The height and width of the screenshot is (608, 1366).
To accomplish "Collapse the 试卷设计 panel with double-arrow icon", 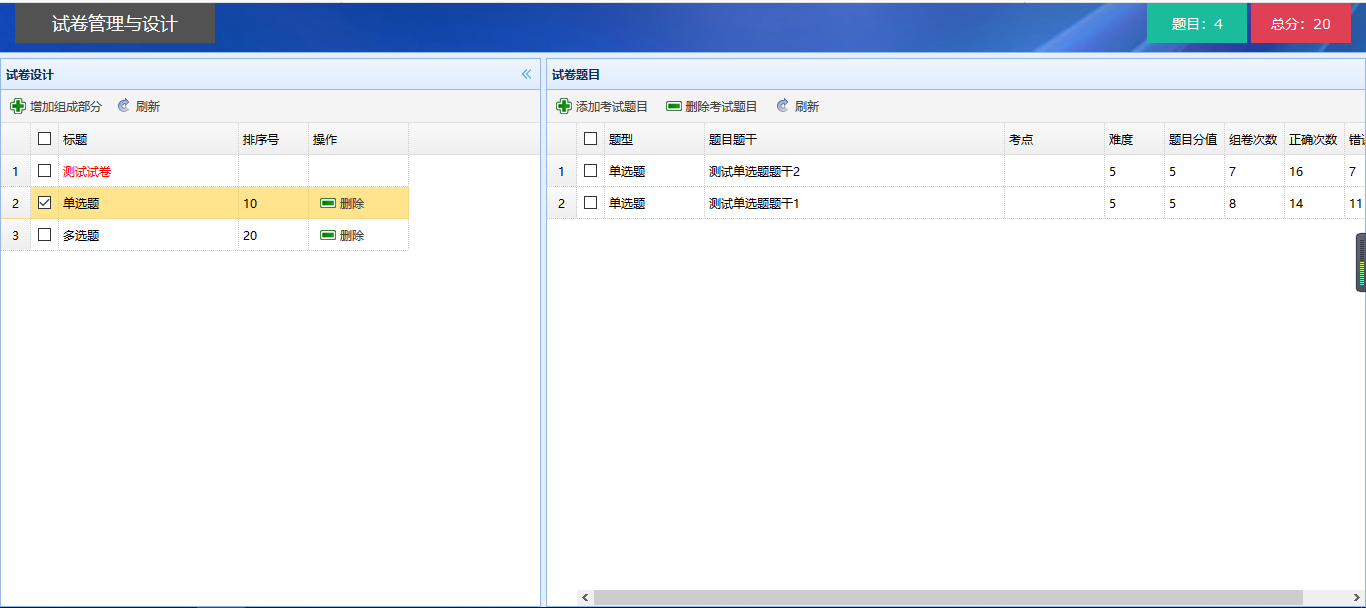I will pyautogui.click(x=526, y=74).
